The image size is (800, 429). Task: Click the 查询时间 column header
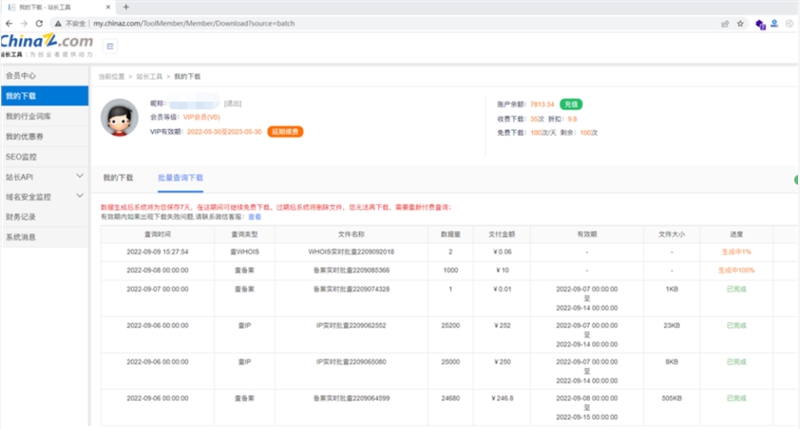[x=158, y=234]
